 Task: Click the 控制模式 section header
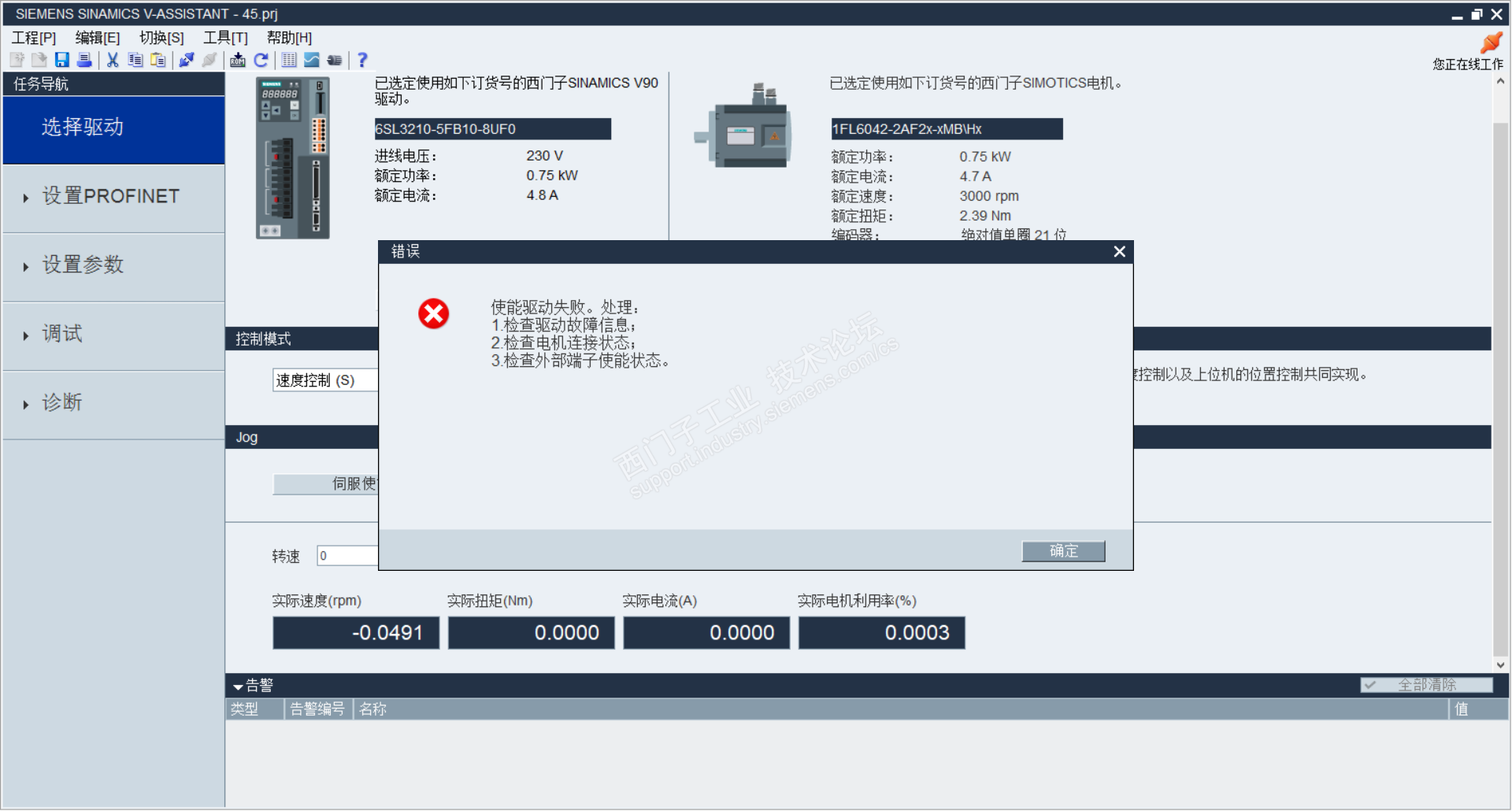click(263, 339)
